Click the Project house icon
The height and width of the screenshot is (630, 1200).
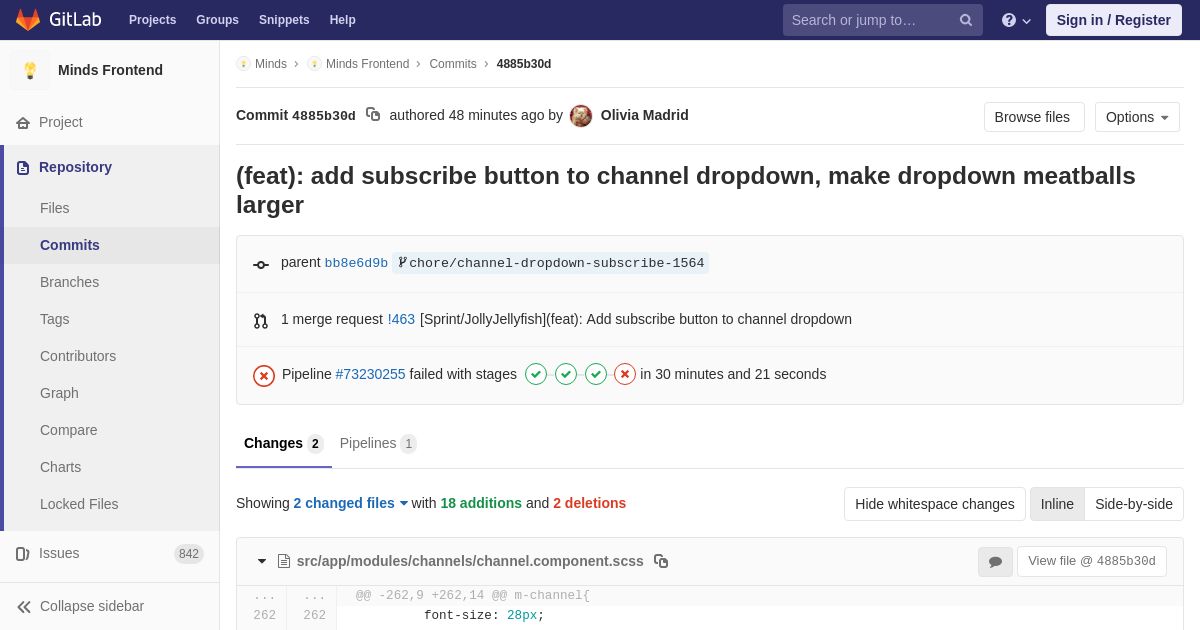(x=23, y=123)
